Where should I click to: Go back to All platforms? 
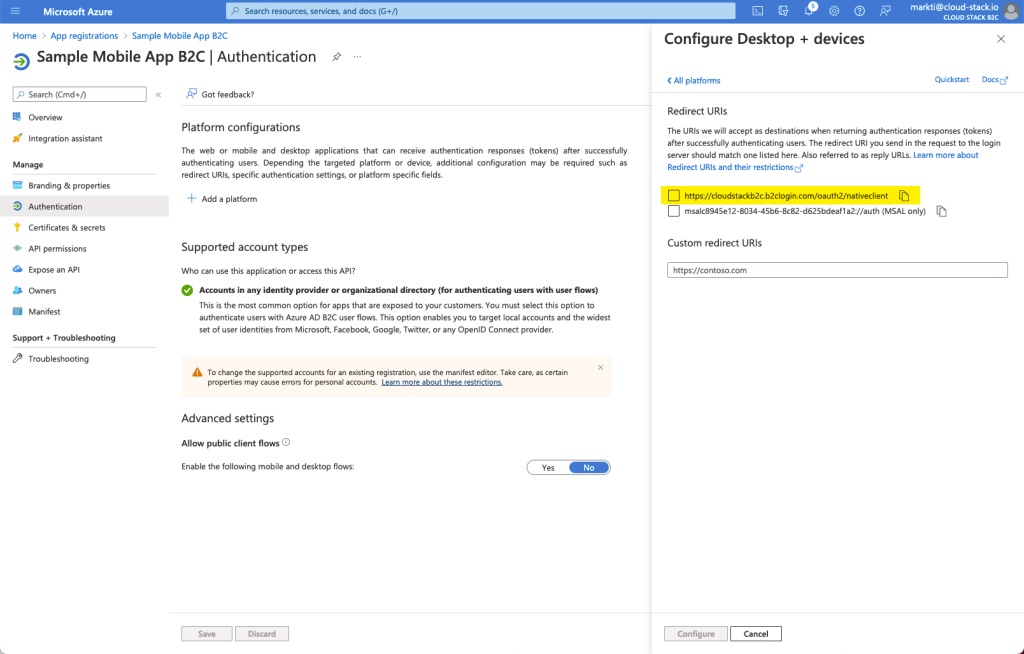tap(694, 80)
